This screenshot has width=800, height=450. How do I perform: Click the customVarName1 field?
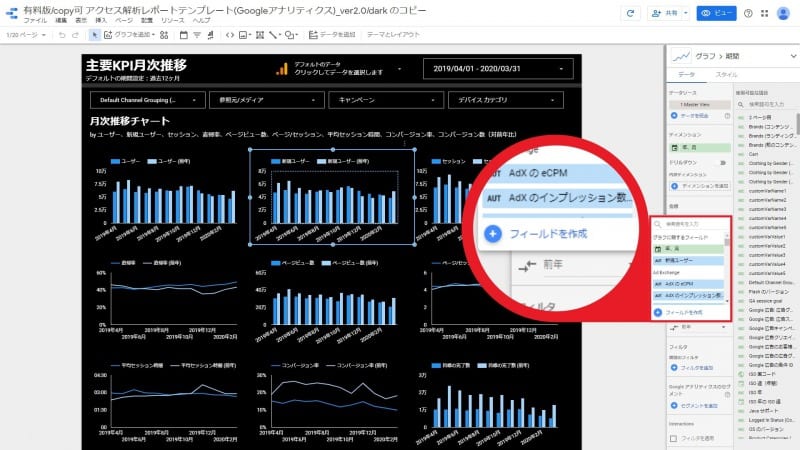click(x=765, y=191)
